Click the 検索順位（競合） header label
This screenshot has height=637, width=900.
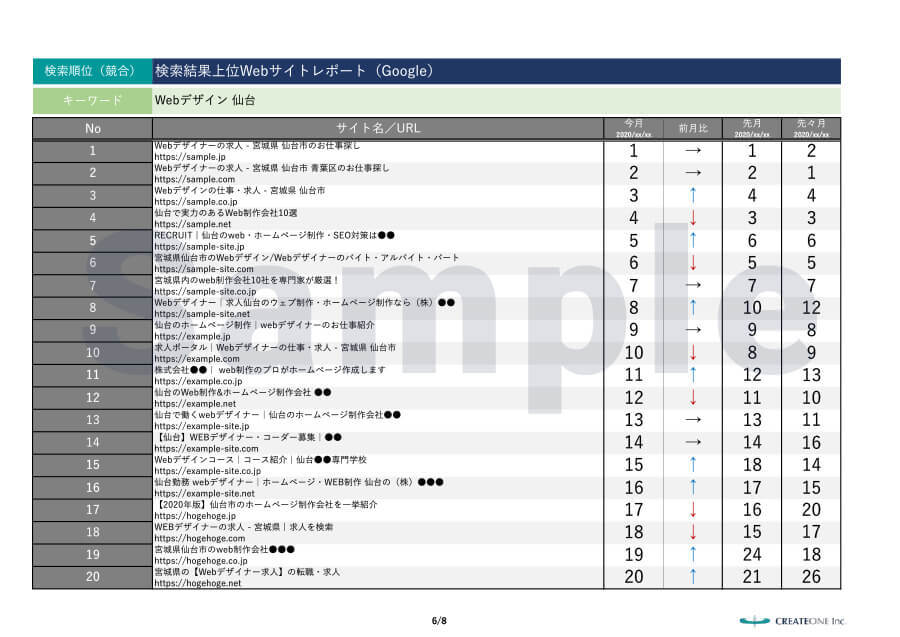(90, 70)
